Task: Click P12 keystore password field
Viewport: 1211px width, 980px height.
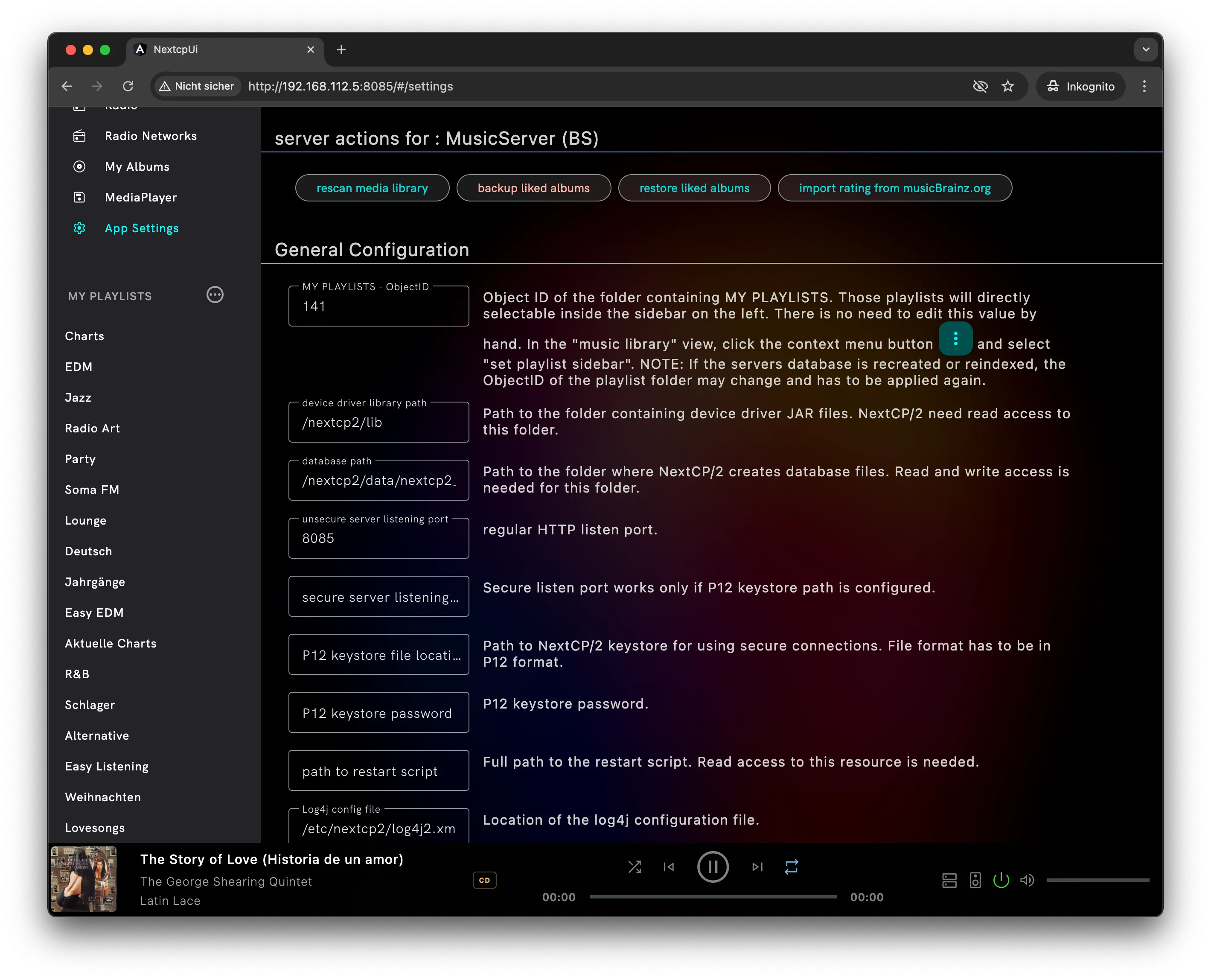Action: pos(378,713)
